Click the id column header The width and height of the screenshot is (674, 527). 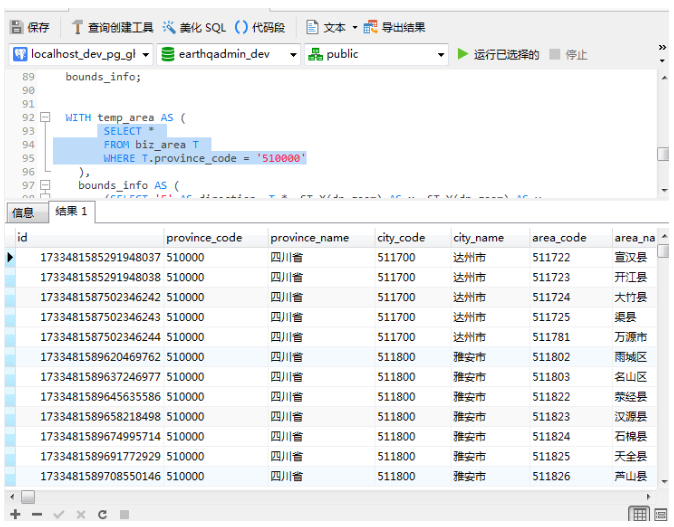pyautogui.click(x=90, y=238)
